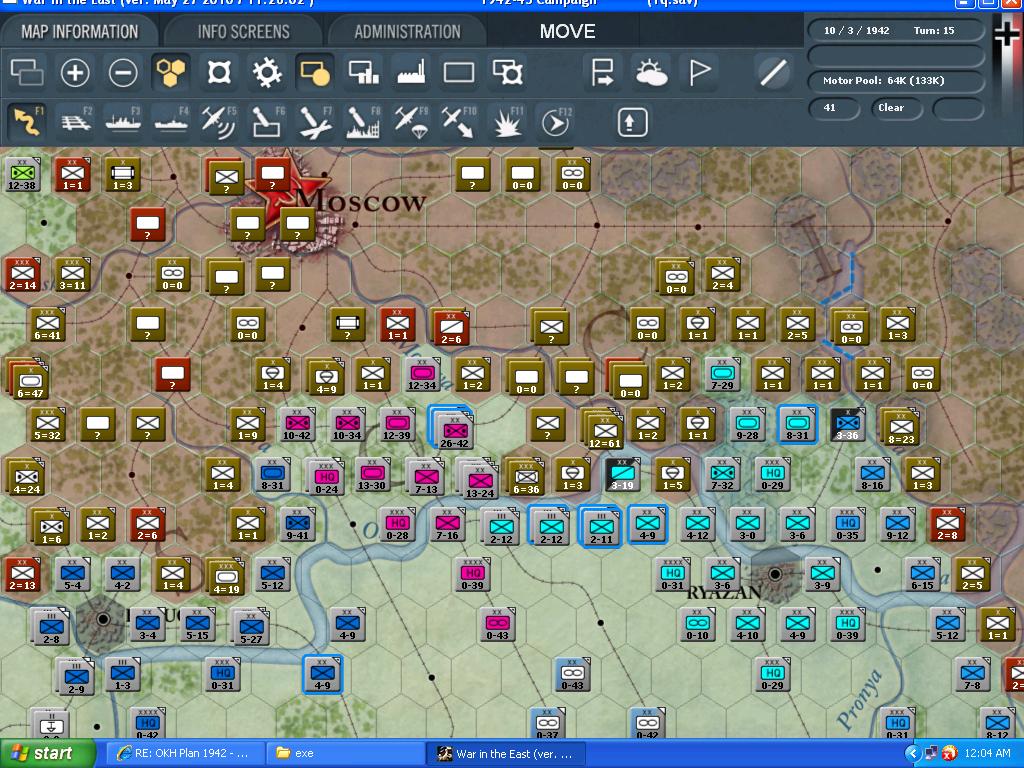
Task: Select the 9-41 blue unit counter
Action: point(298,524)
